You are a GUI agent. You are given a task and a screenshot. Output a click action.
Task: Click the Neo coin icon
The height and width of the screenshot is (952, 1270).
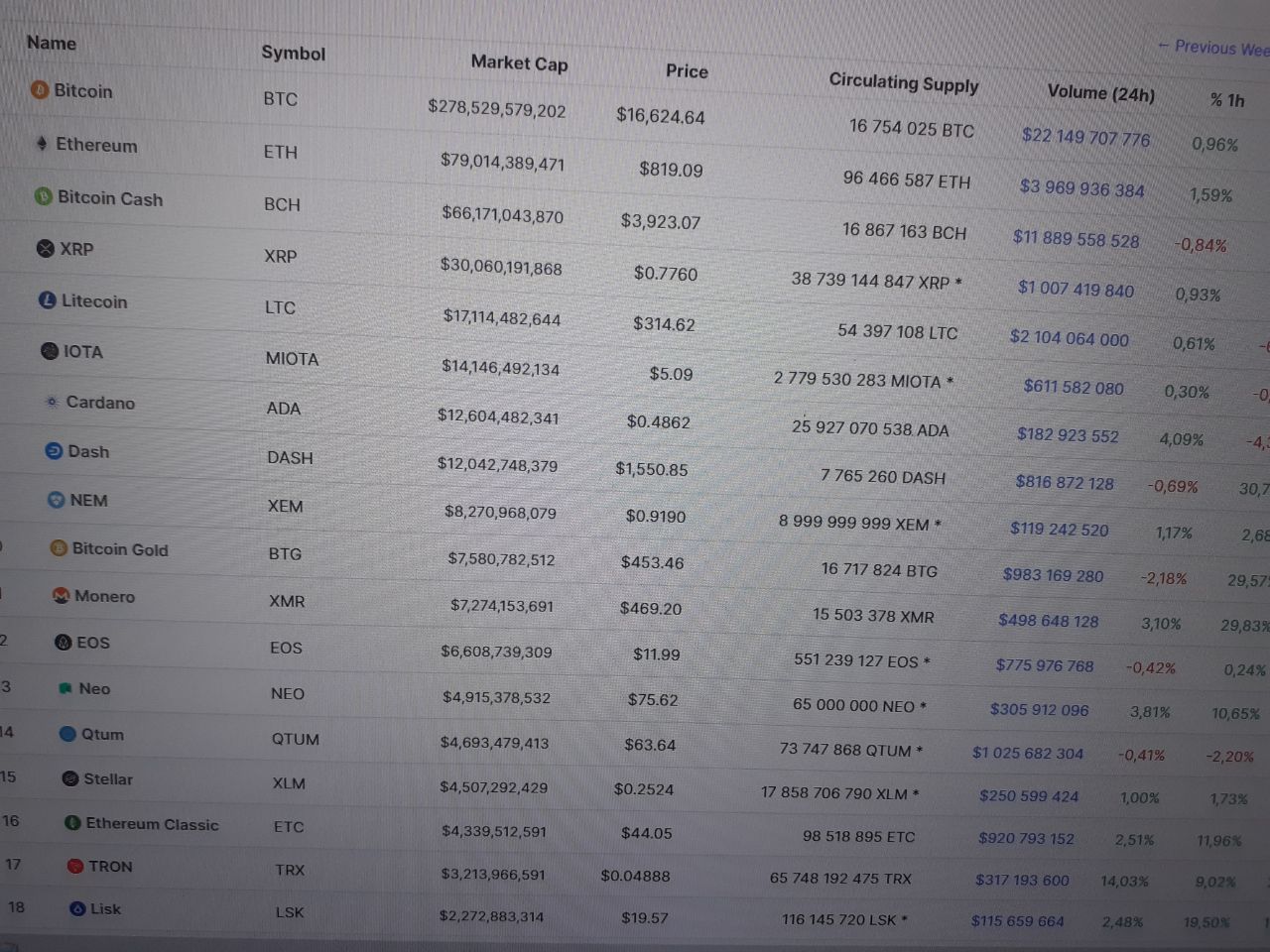65,687
